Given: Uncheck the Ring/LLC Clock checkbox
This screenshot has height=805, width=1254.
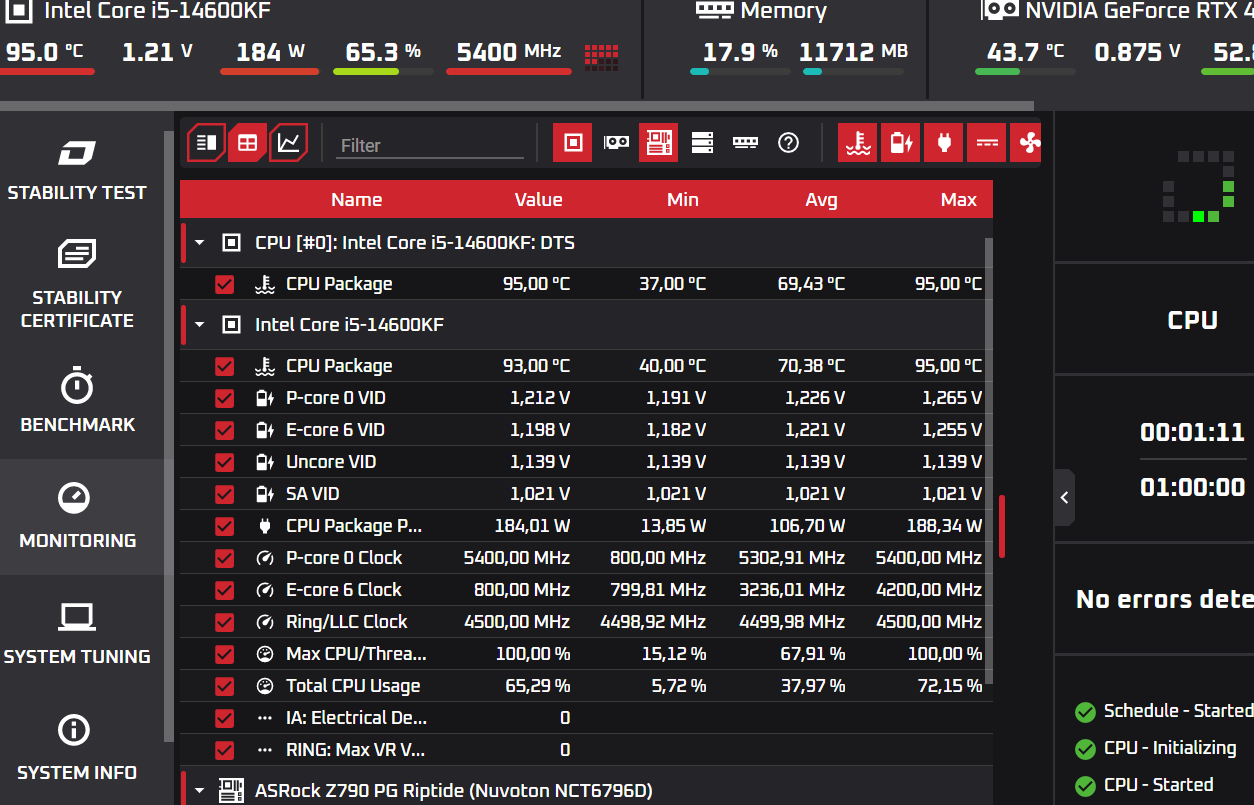Looking at the screenshot, I should coord(224,622).
